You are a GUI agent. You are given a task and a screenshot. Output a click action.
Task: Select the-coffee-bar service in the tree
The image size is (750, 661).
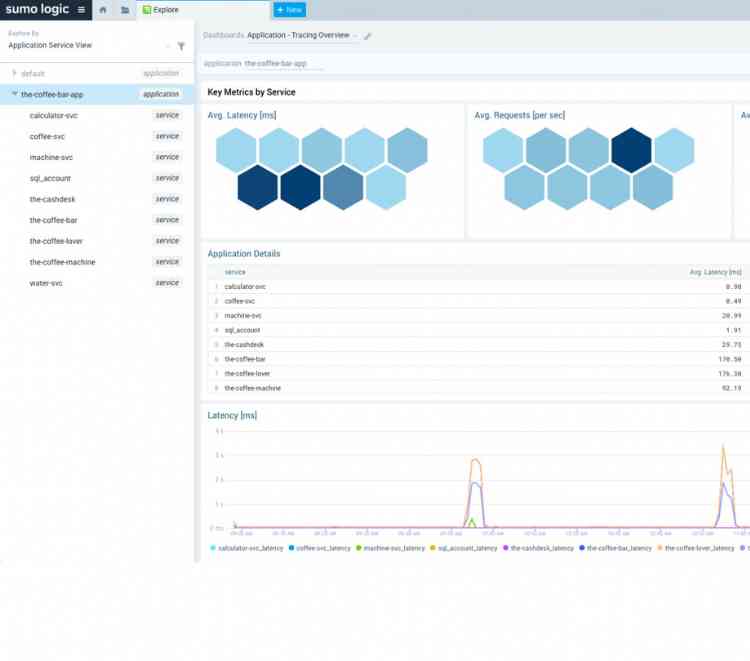(54, 220)
